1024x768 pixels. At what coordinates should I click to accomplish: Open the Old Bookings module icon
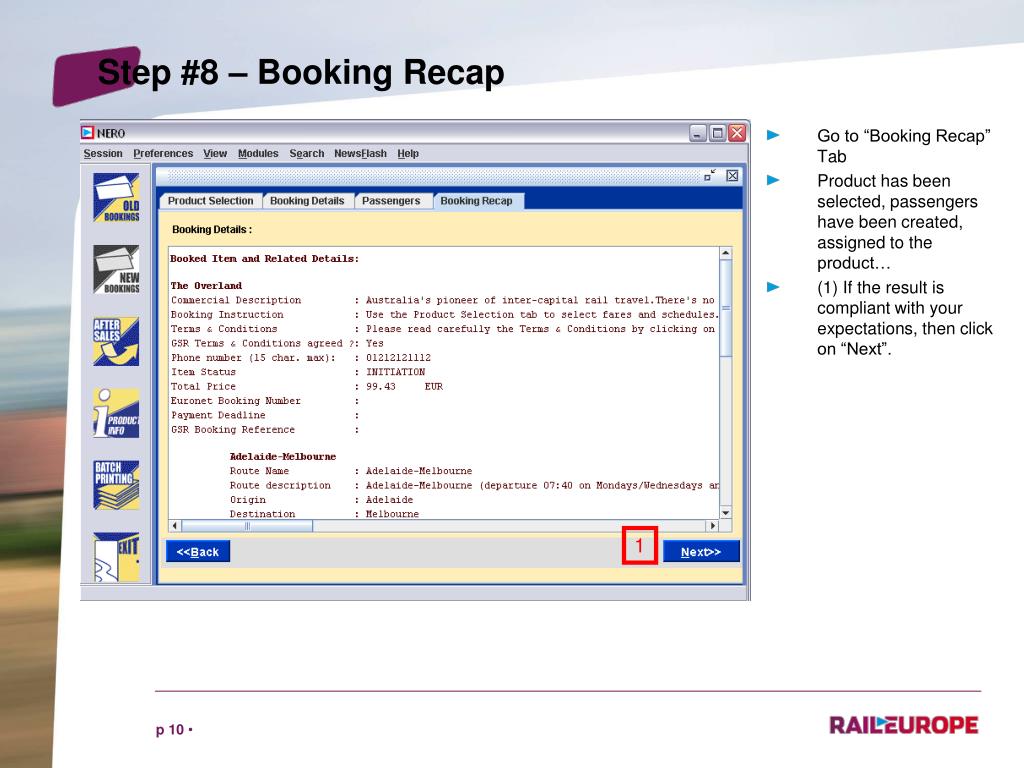[x=116, y=197]
